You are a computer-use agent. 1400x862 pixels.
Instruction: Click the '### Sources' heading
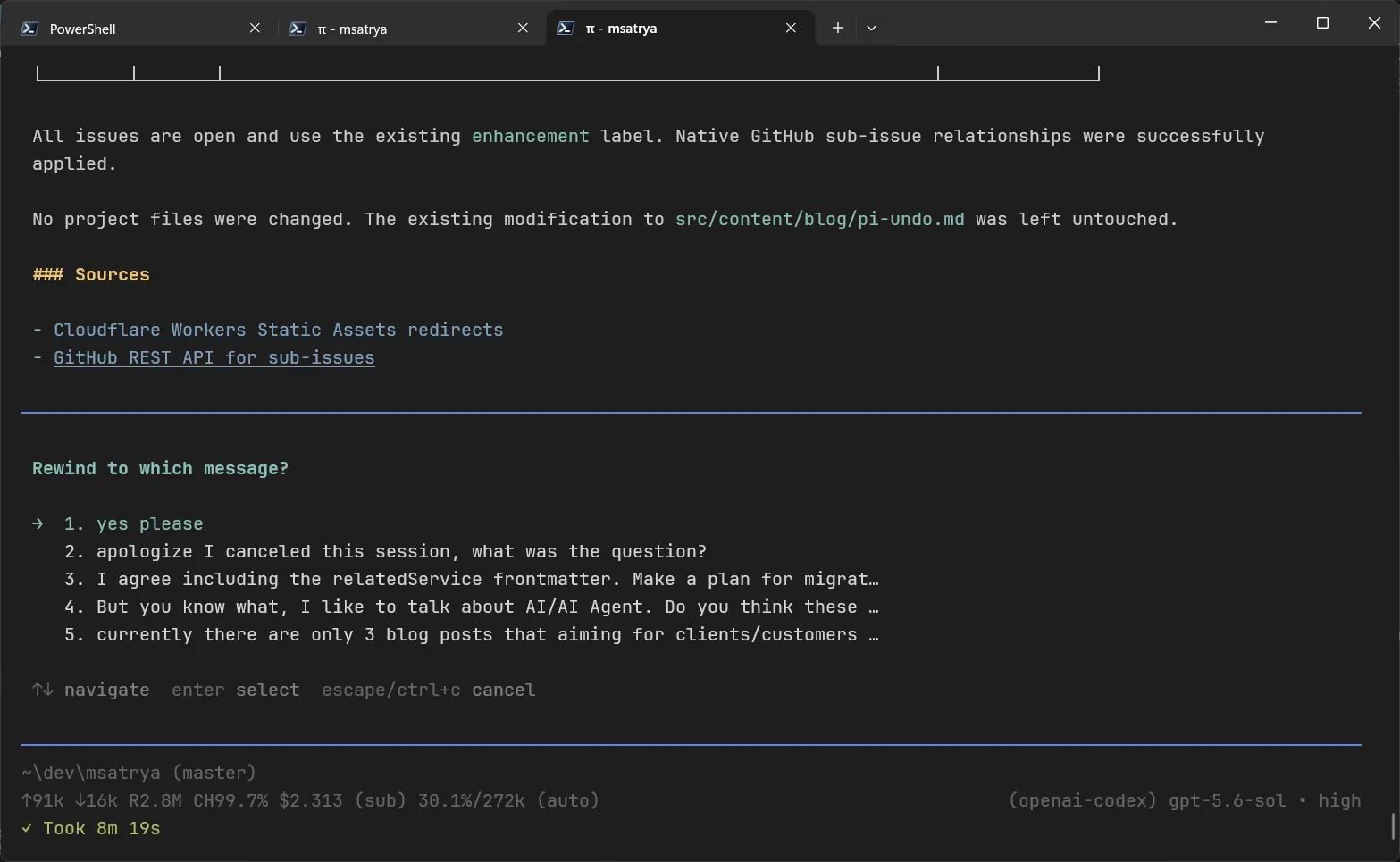(91, 274)
